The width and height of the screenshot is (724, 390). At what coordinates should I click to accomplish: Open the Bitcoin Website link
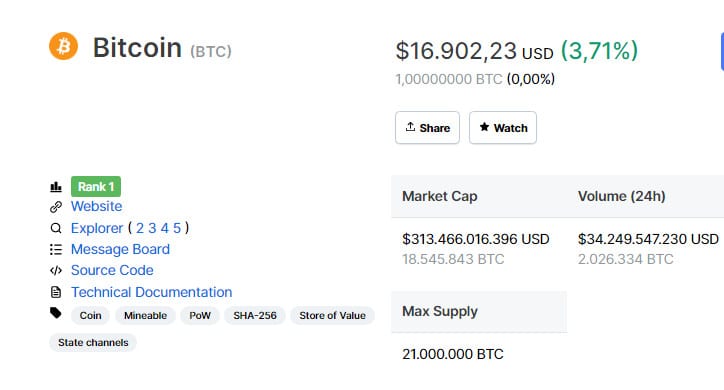point(97,206)
